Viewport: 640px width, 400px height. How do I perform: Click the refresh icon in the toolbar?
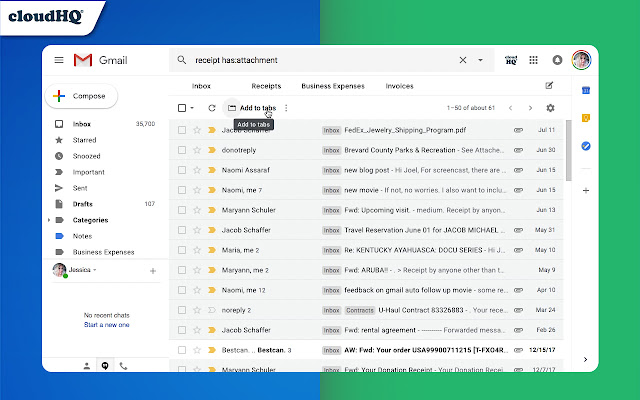pos(212,108)
